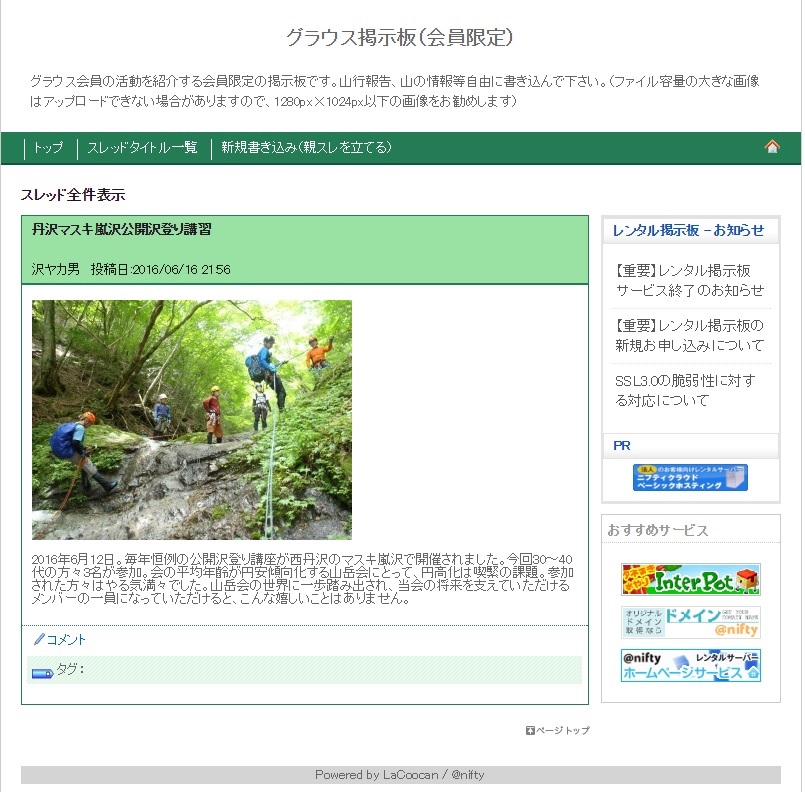Open the stream climbing photo thumbnail
The width and height of the screenshot is (805, 792).
coord(192,420)
